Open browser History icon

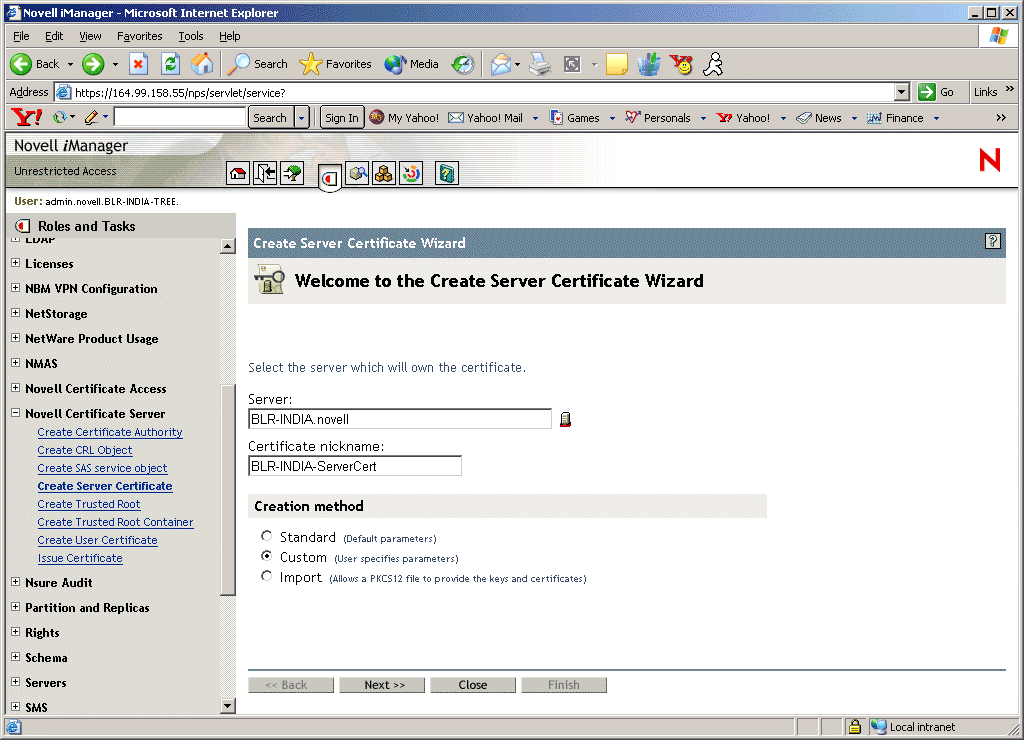coord(463,64)
